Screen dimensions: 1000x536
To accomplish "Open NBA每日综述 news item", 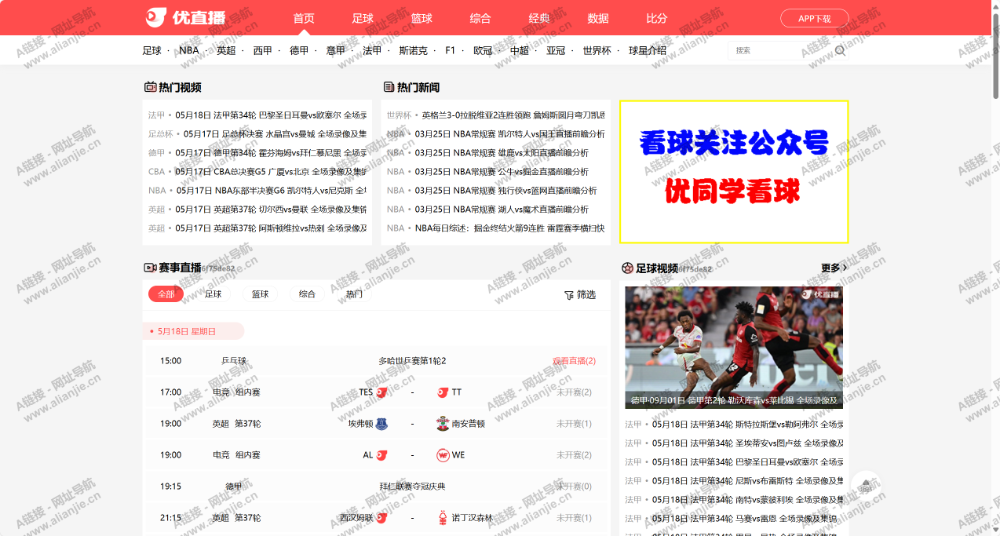I will pyautogui.click(x=510, y=228).
